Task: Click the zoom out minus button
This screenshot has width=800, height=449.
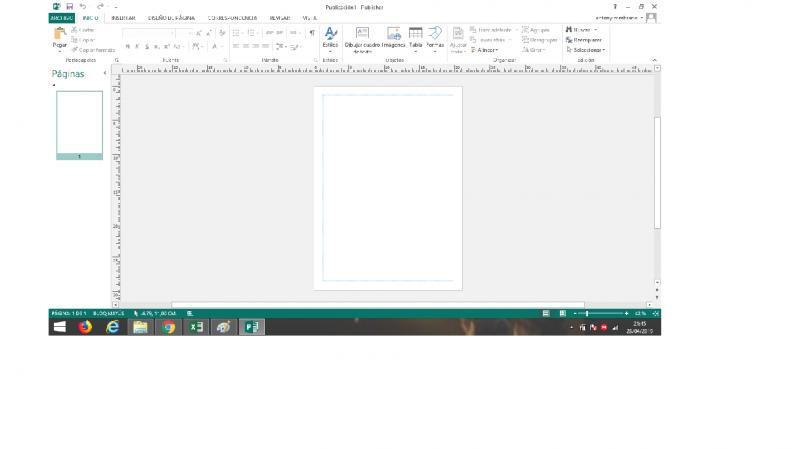Action: pyautogui.click(x=575, y=313)
